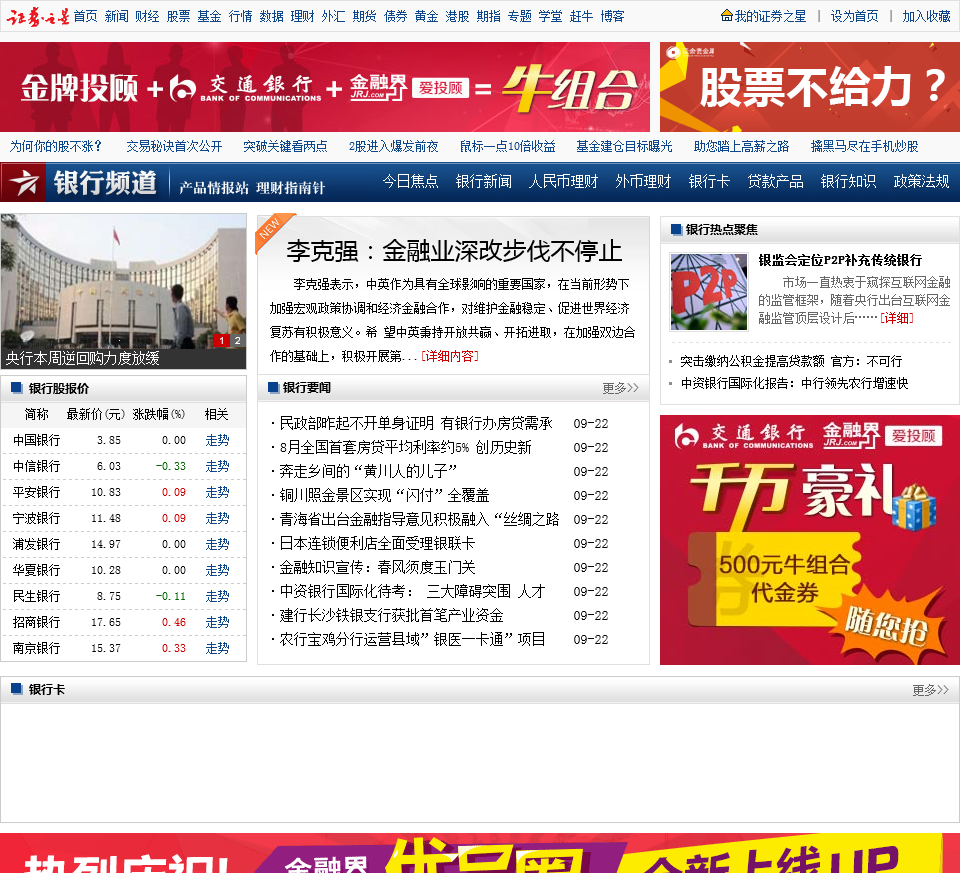
Task: Open 首页 in the top navigation
Action: [x=86, y=17]
